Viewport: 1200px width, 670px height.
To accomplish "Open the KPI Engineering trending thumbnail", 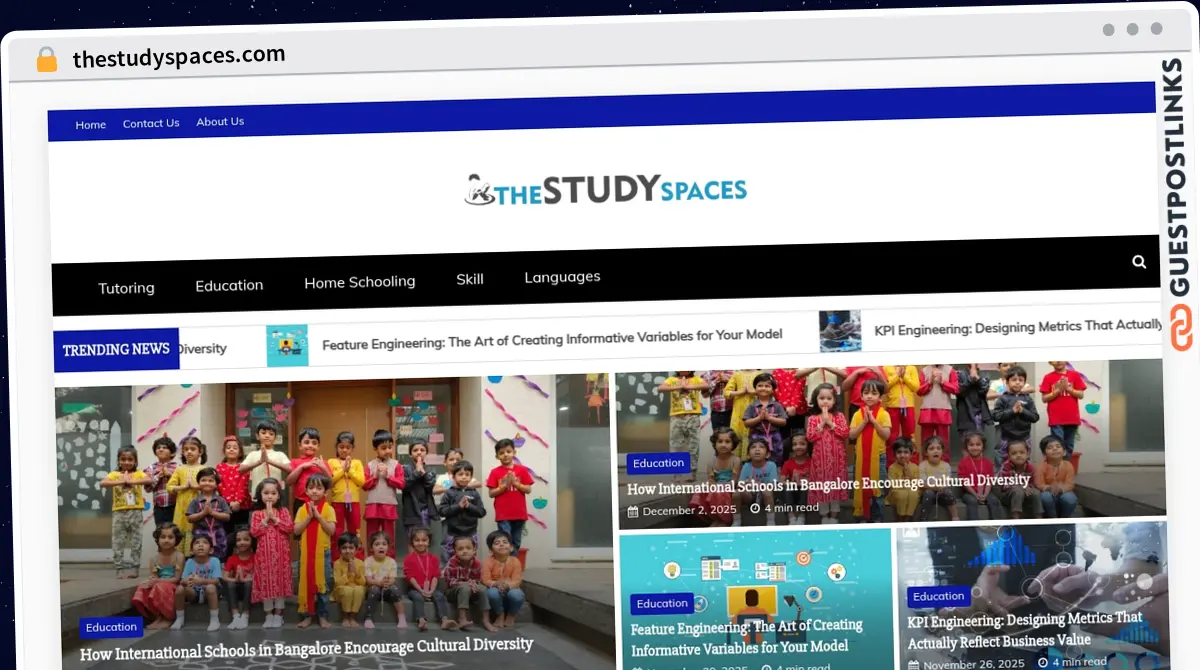I will tap(840, 331).
